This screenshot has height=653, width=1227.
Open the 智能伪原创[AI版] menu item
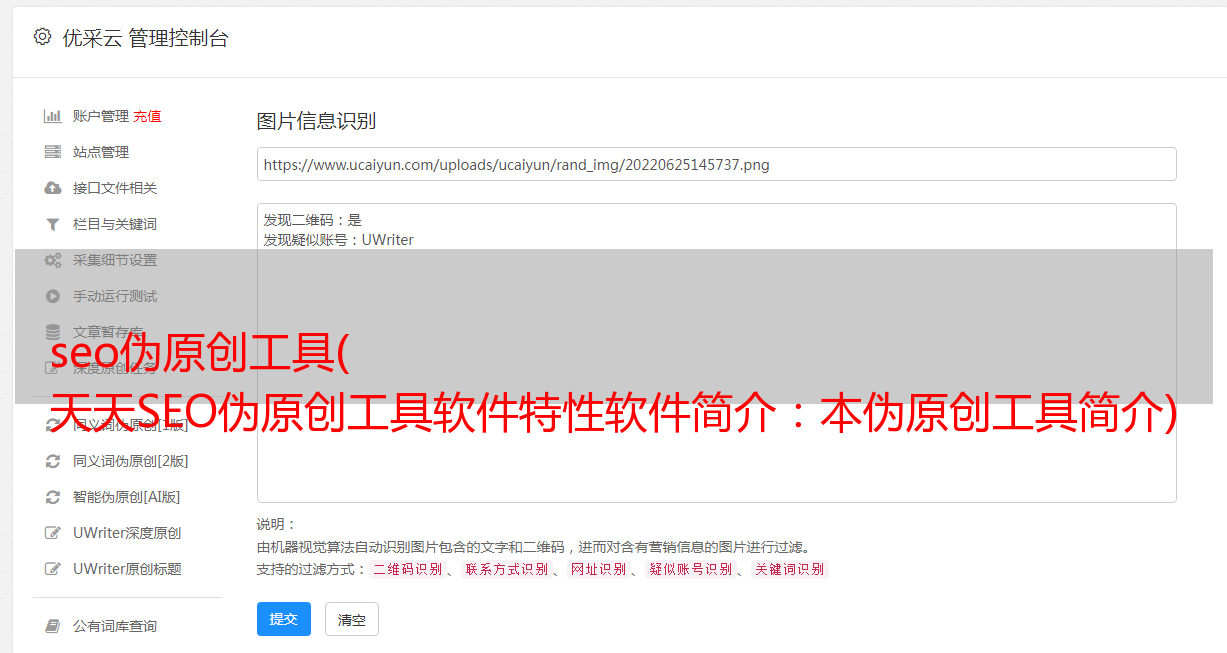click(x=126, y=497)
